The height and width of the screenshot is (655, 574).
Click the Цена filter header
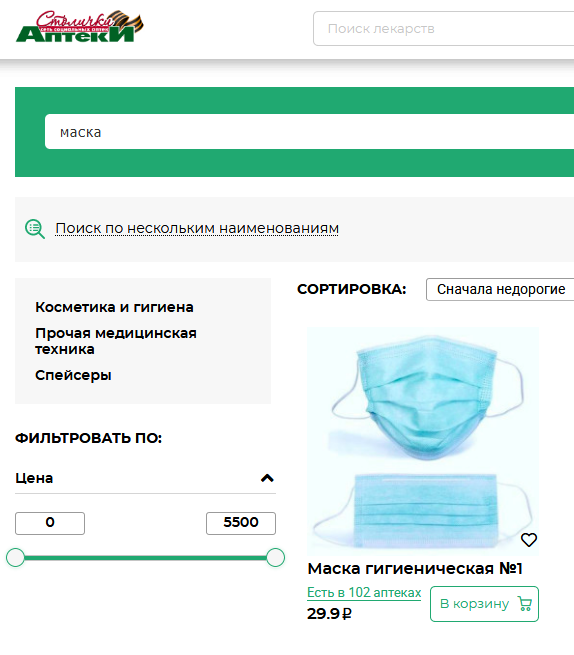145,478
